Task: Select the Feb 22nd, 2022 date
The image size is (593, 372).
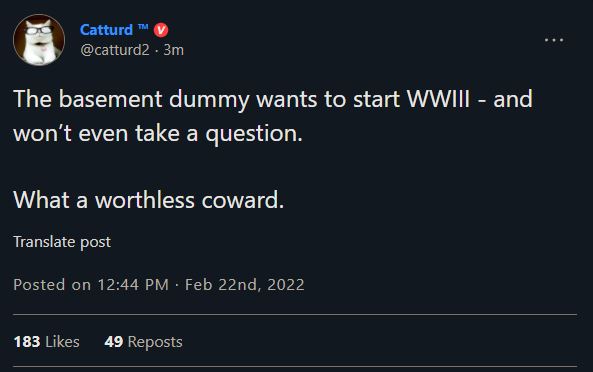Action: pos(245,285)
